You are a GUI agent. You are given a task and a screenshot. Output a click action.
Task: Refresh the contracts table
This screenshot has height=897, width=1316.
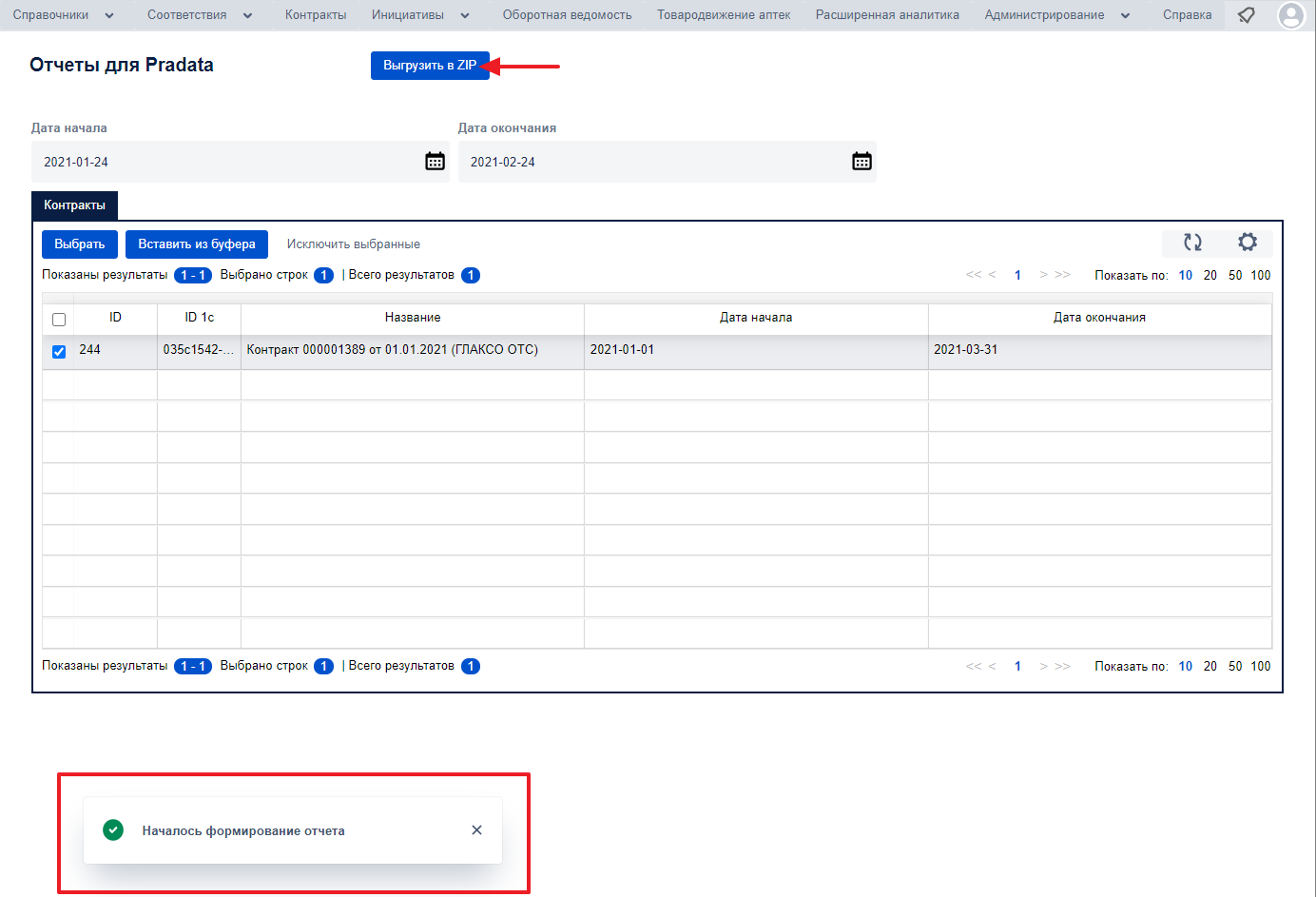1192,243
